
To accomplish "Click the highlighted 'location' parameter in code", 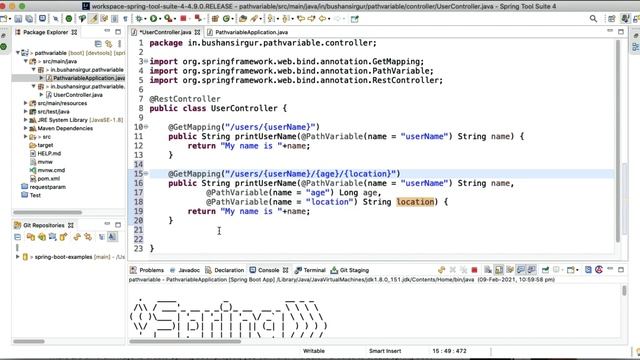I will (x=415, y=202).
